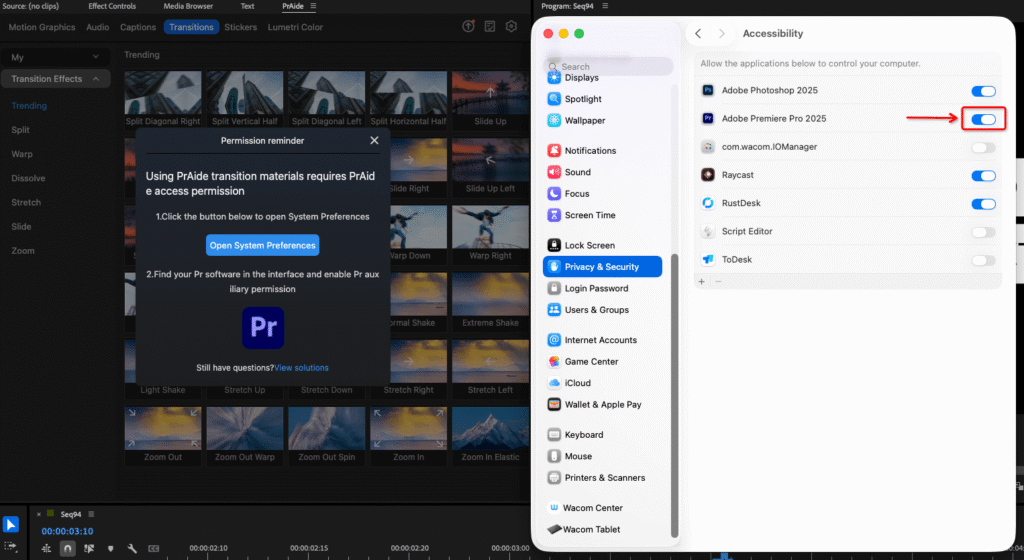This screenshot has width=1024, height=560.
Task: Go forward in System Settings
Action: click(x=722, y=33)
